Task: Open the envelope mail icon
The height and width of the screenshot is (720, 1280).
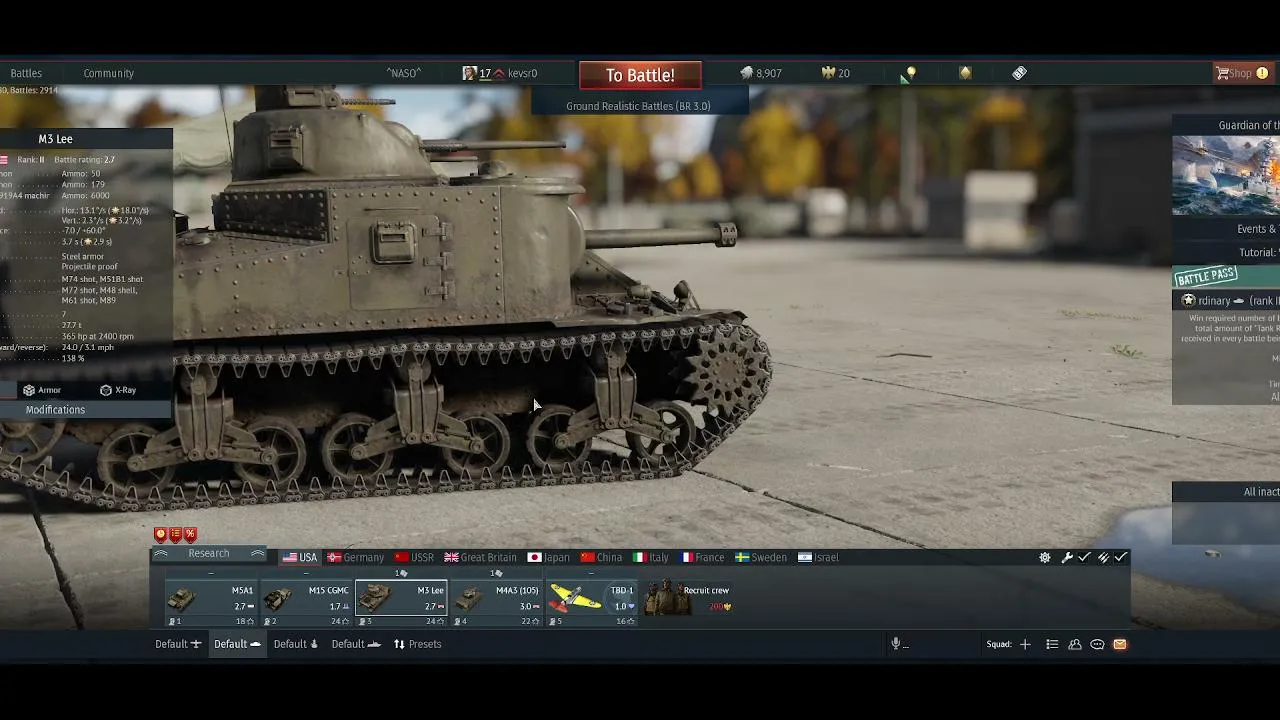Action: pos(1120,644)
